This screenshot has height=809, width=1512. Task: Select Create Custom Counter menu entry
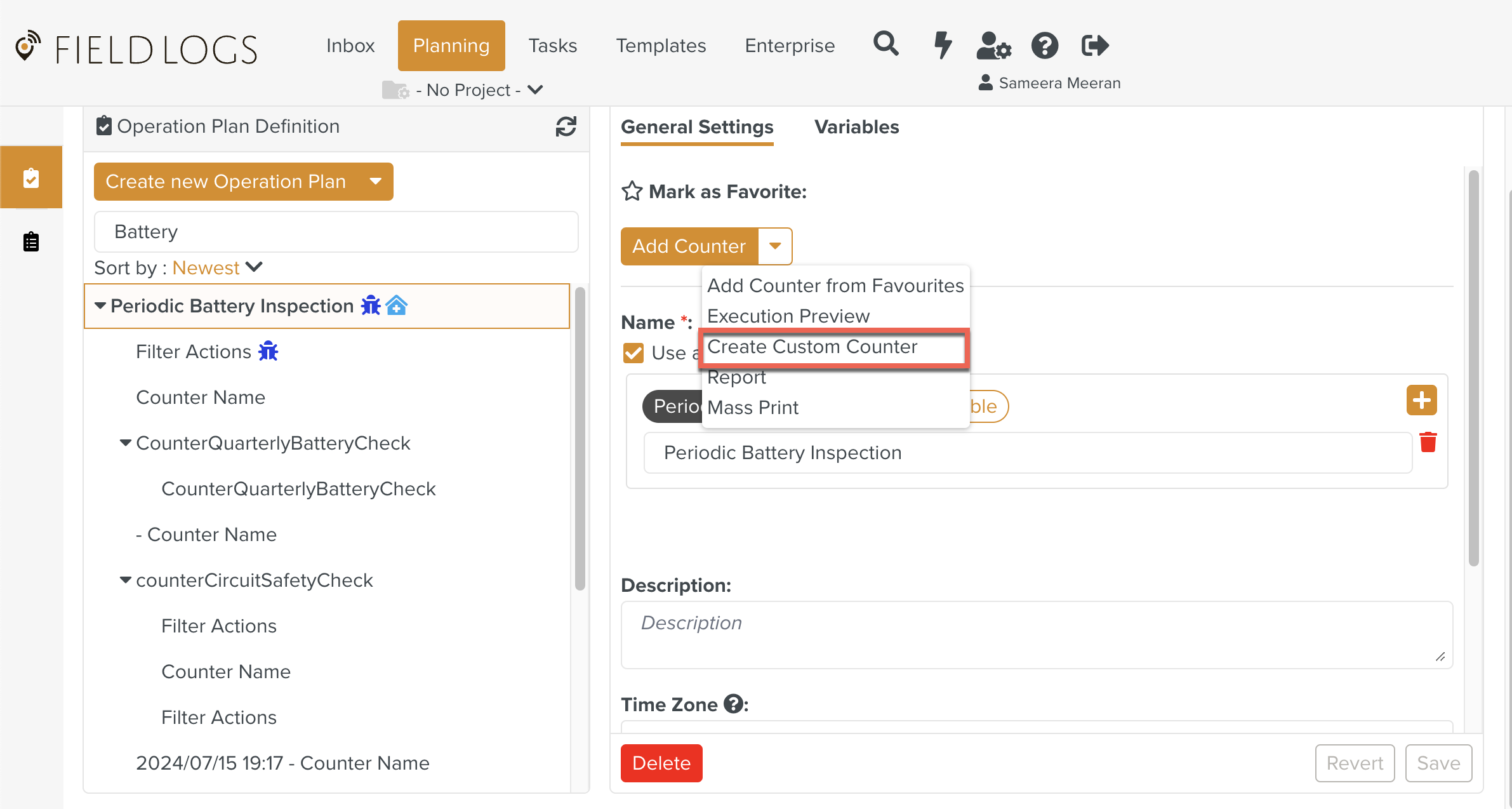pos(812,347)
